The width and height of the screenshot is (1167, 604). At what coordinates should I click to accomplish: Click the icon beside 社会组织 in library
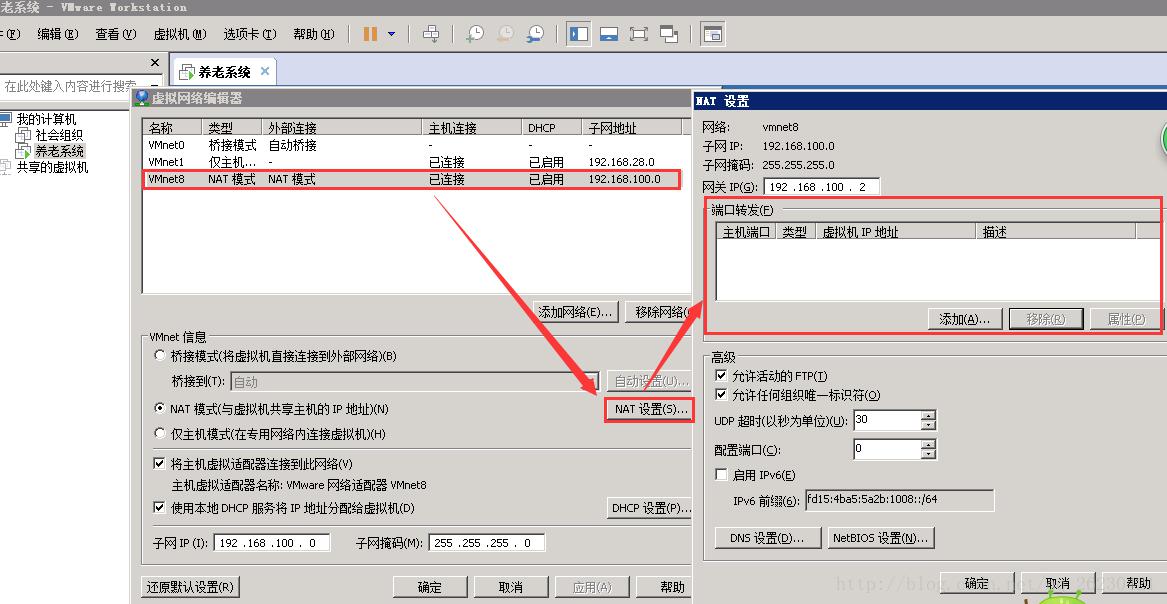pos(24,135)
